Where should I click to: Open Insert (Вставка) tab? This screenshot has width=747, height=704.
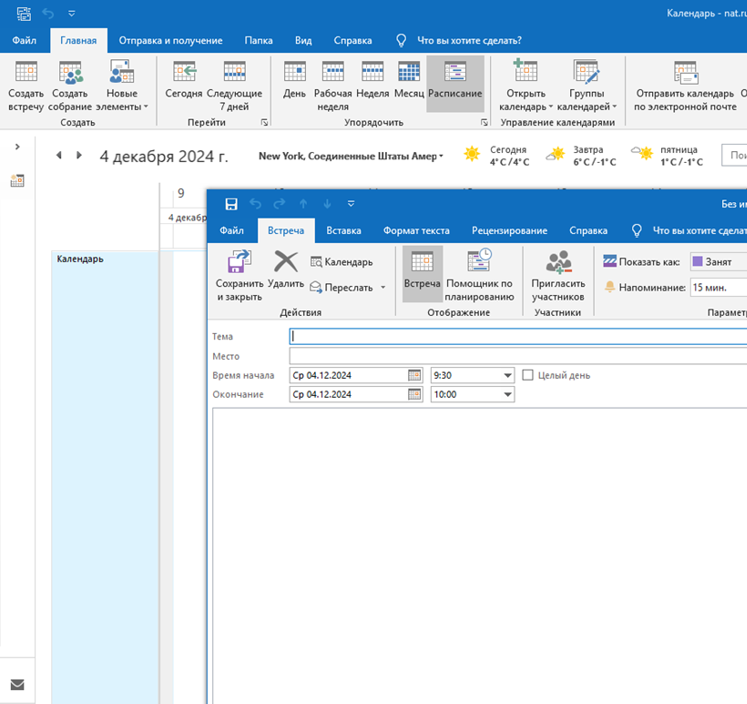(343, 231)
